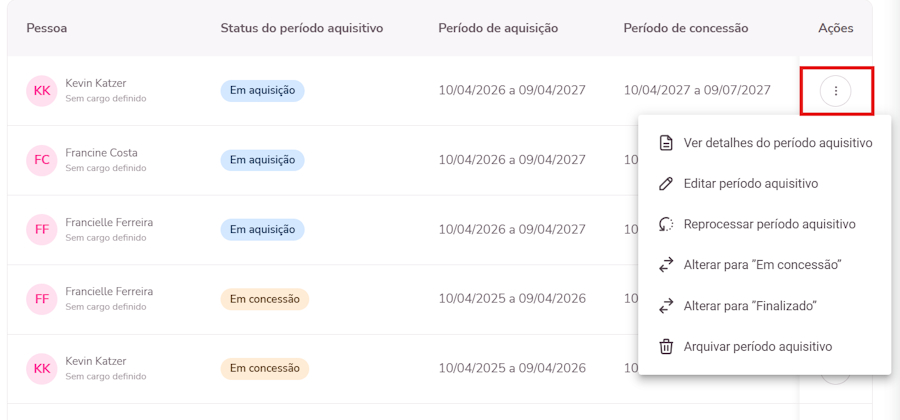Screen dimensions: 900x420
Task: Click the Pessoa column header
Action: (46, 28)
